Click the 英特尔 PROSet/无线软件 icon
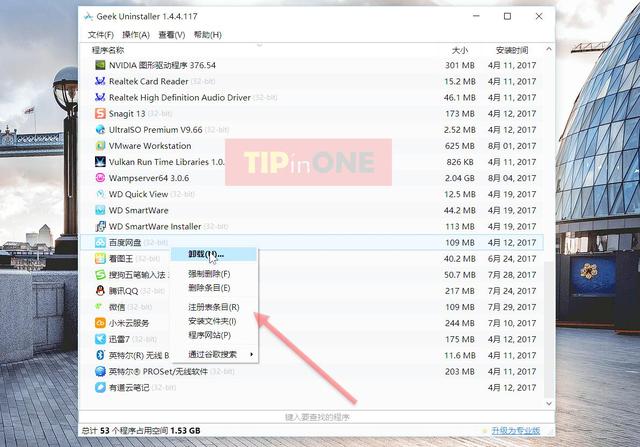The height and width of the screenshot is (447, 640). click(100, 371)
